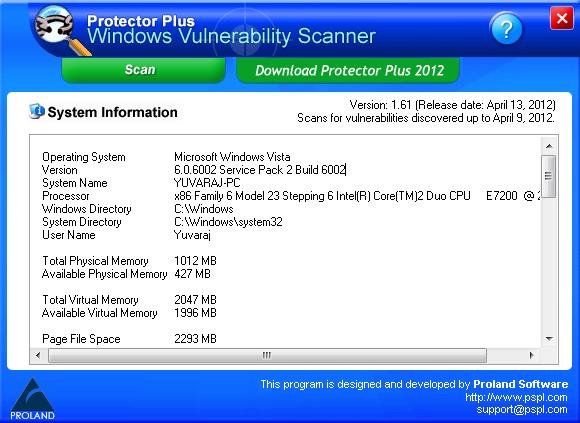The height and width of the screenshot is (423, 580).
Task: Click the Windows Vulnerability Scanner title text
Action: pyautogui.click(x=232, y=37)
